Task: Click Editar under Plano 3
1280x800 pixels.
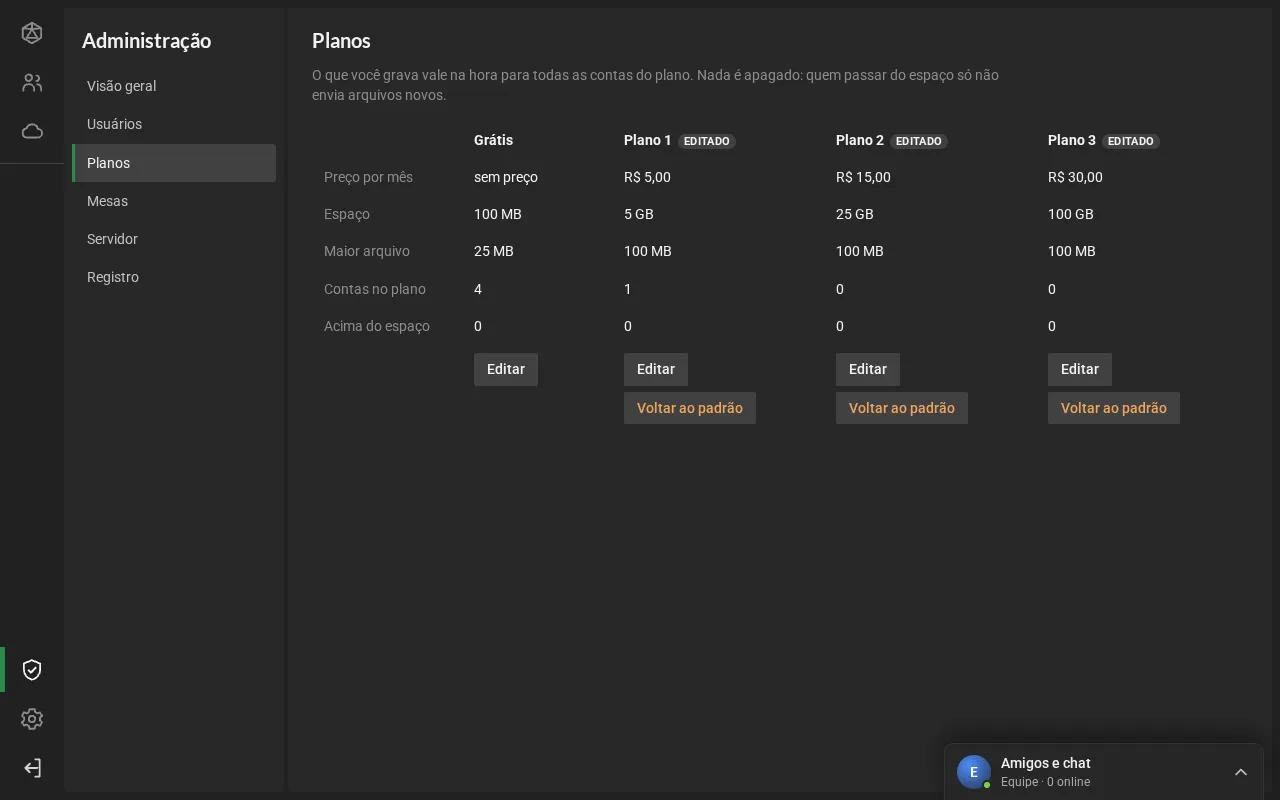Action: pos(1080,369)
